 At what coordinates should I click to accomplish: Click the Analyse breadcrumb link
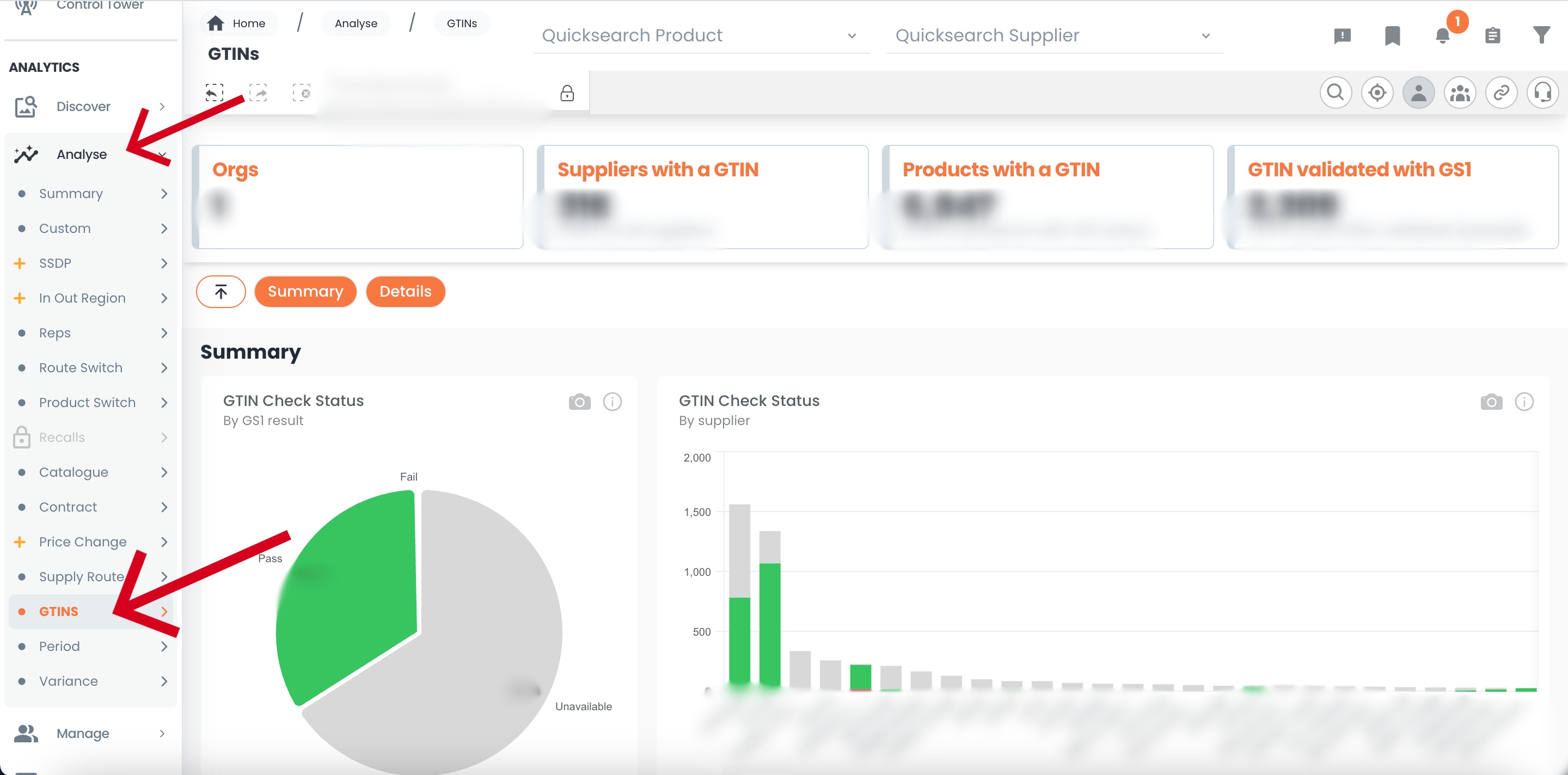point(356,24)
